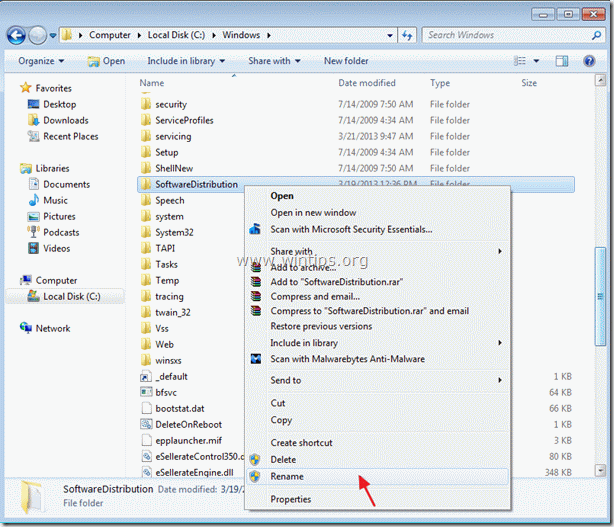
Task: Expand the Send to submenu arrow
Action: coord(500,380)
